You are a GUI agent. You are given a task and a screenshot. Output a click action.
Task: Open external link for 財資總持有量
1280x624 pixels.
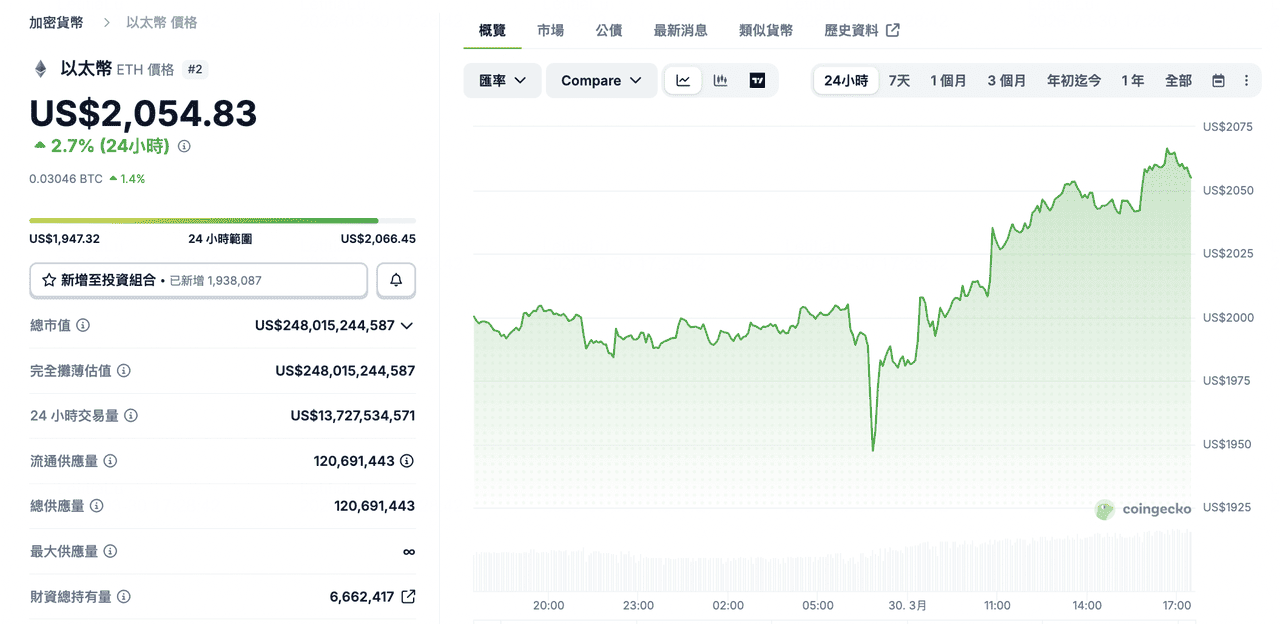tap(408, 596)
